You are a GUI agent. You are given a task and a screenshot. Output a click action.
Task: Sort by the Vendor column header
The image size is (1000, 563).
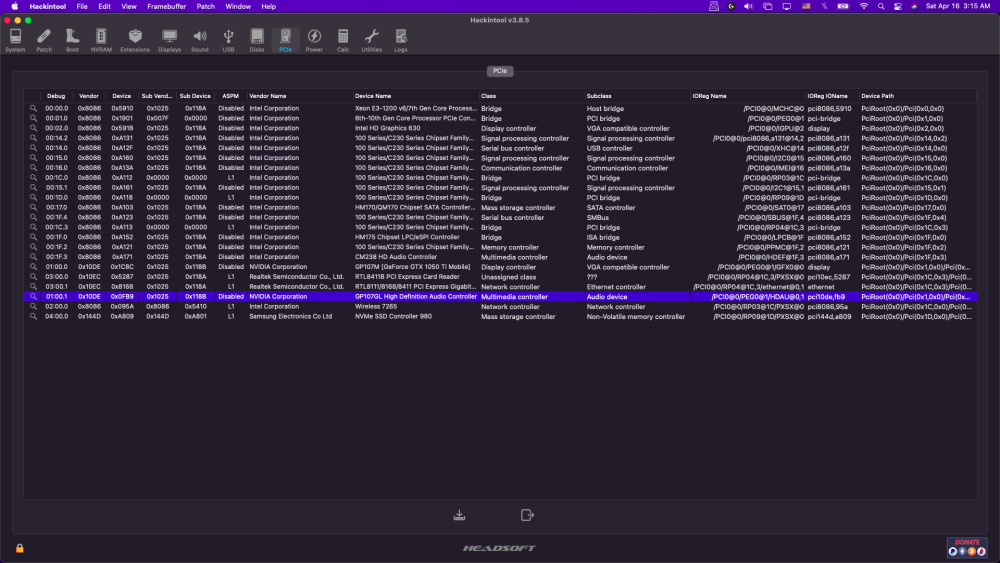tap(89, 96)
